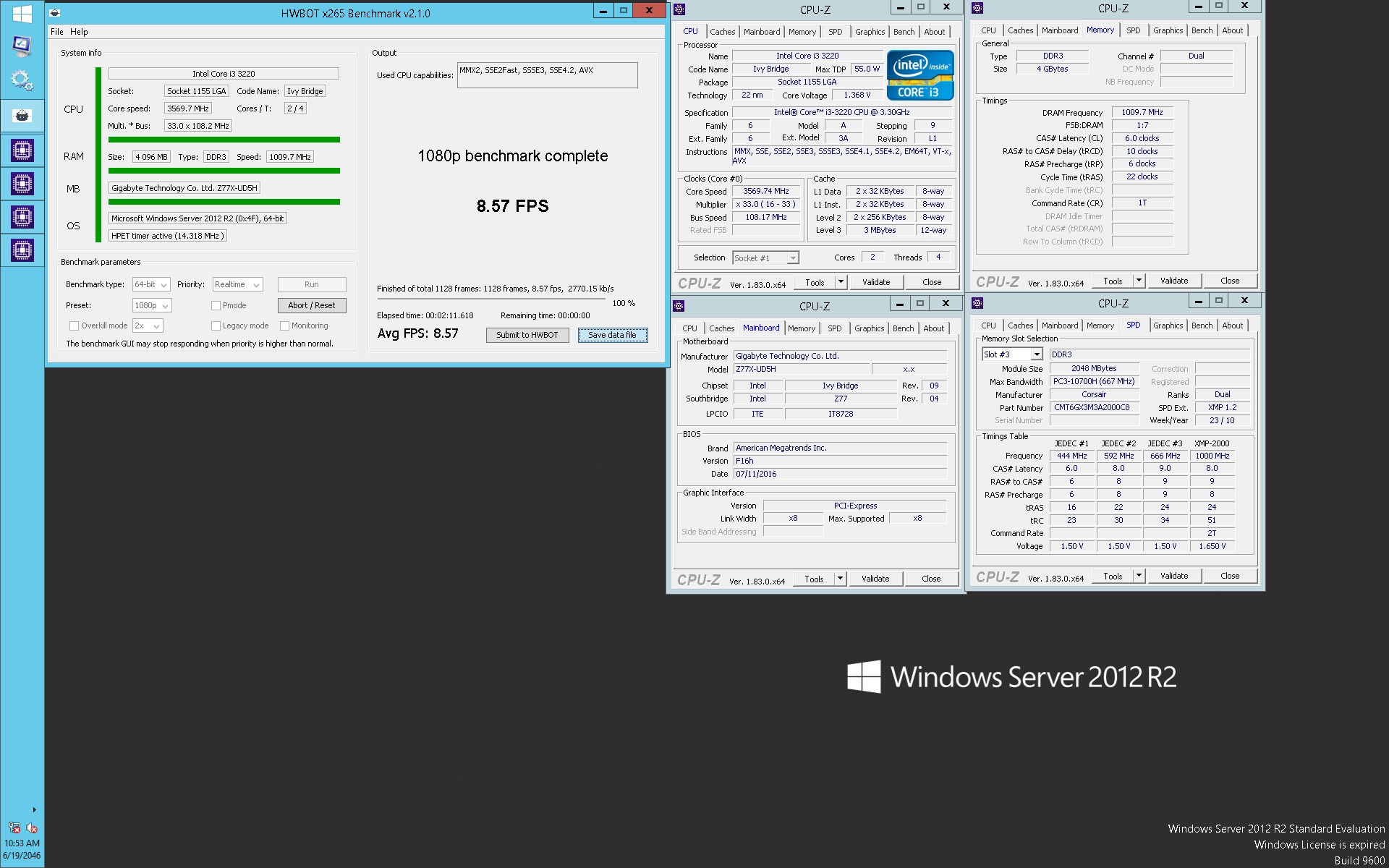Toggle the Monitoring checkbox
The height and width of the screenshot is (868, 1389).
coord(284,325)
